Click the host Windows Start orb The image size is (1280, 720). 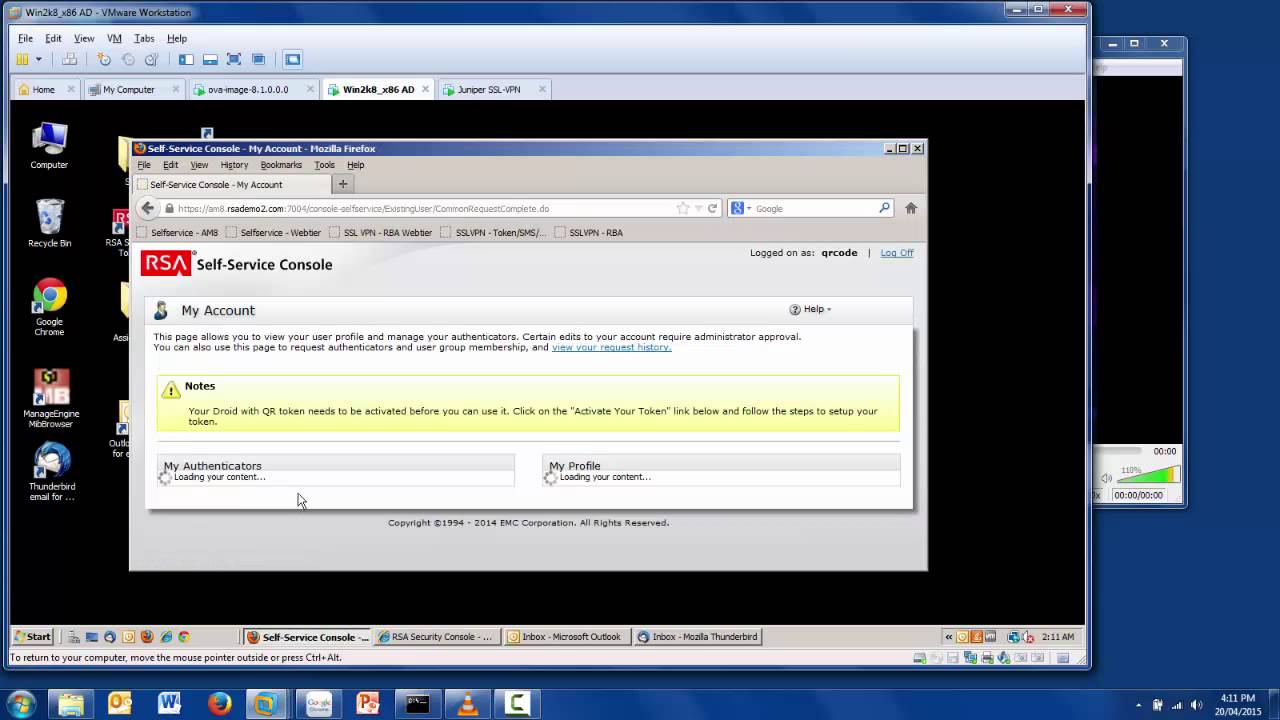coord(22,704)
